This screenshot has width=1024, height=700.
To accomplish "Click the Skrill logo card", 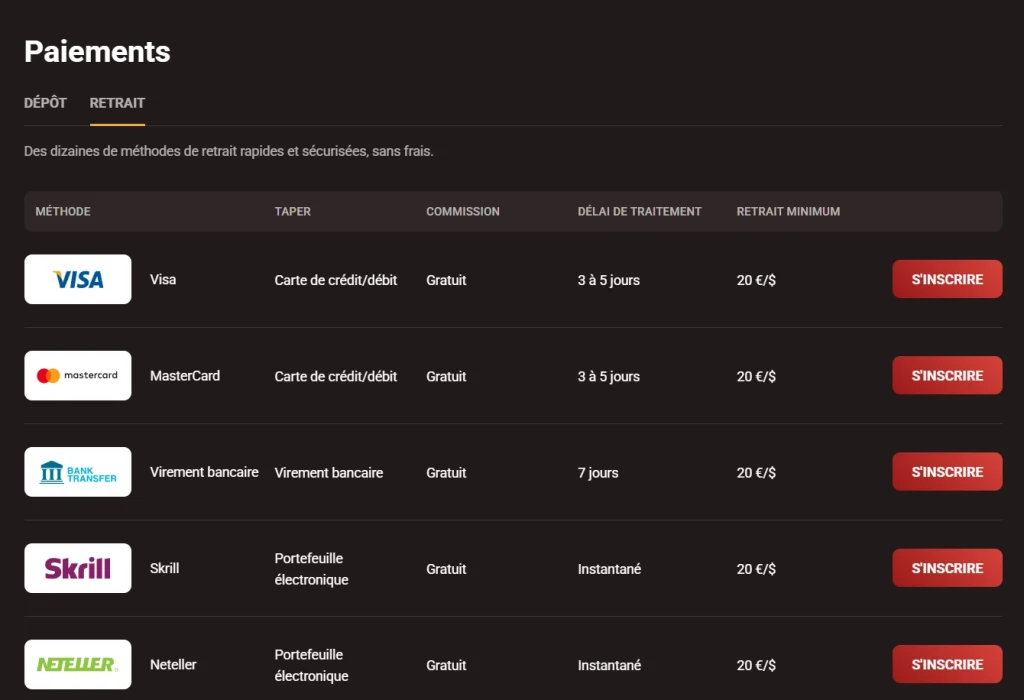I will point(78,568).
